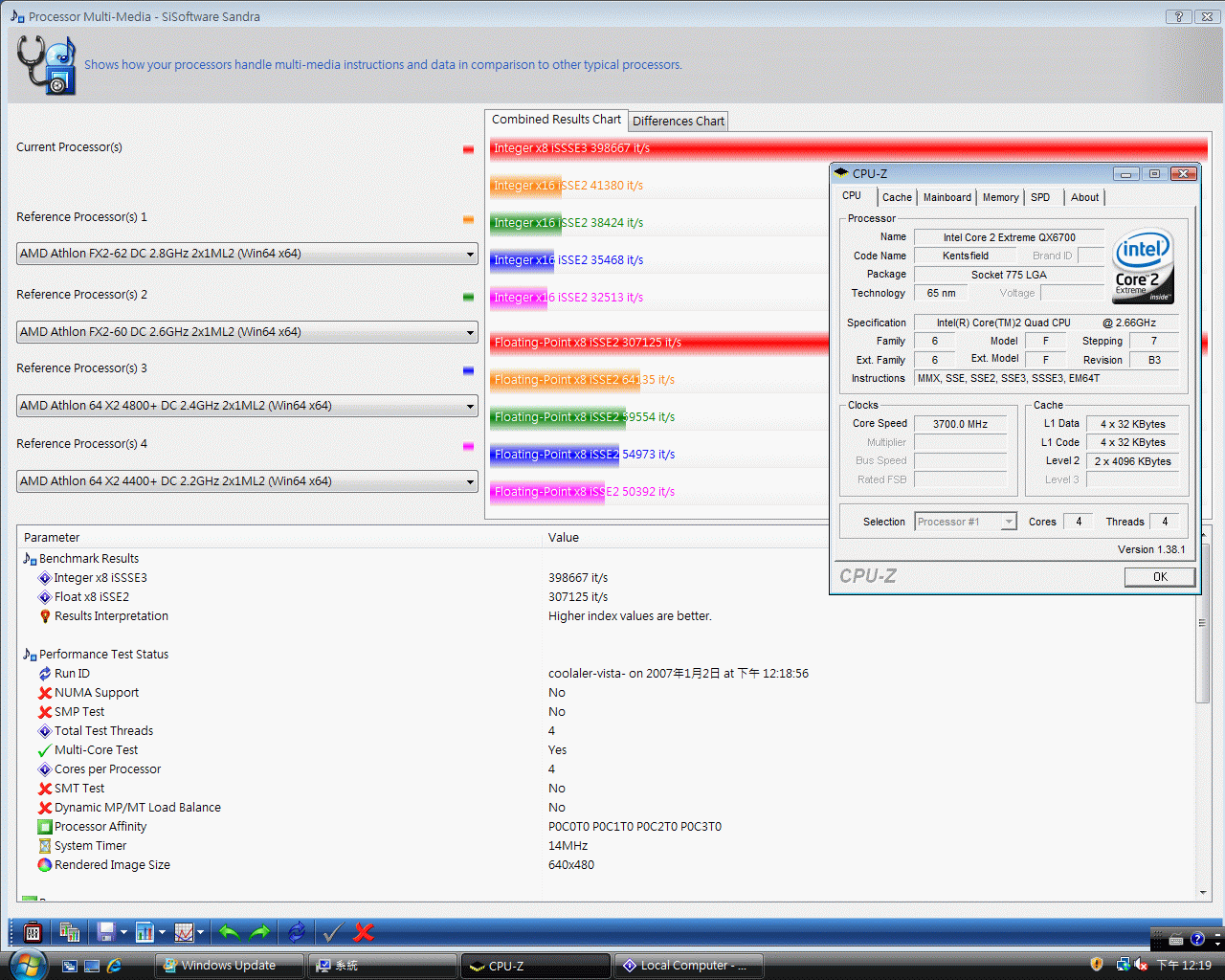Click the floppy disk save icon
Screen dimensions: 1225x980
[106, 932]
